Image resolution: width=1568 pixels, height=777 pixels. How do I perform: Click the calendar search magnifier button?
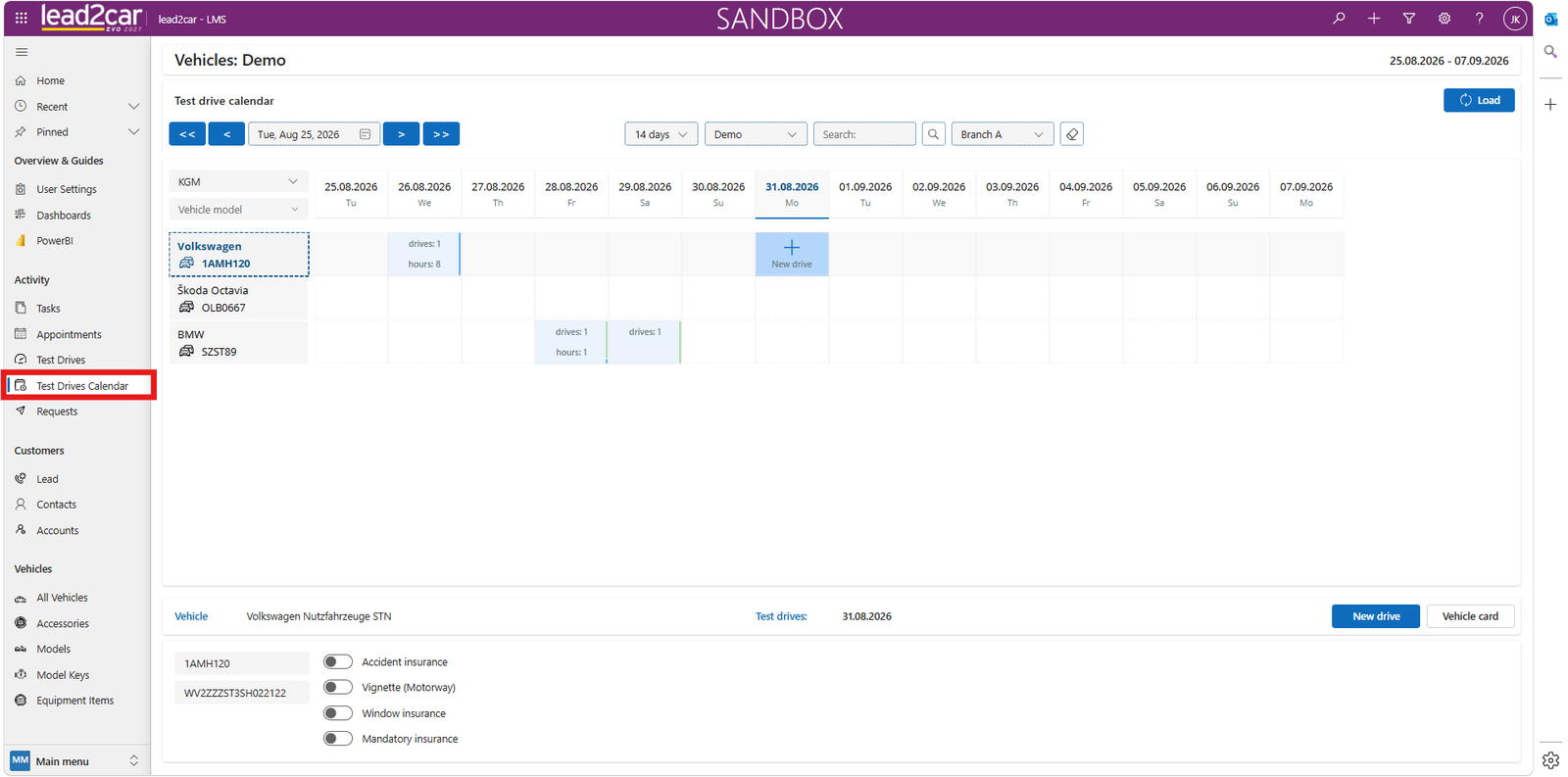[x=934, y=134]
